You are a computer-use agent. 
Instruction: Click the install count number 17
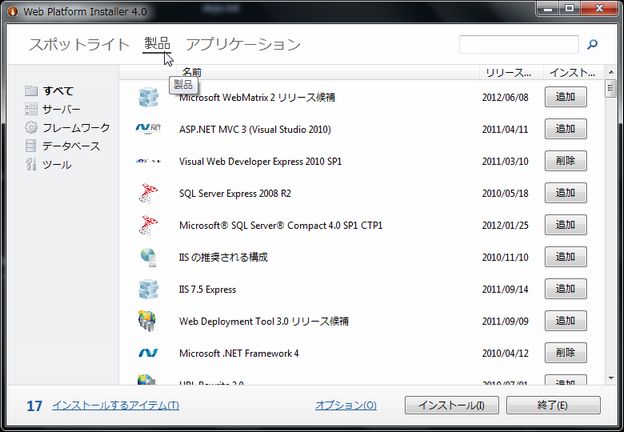34,405
